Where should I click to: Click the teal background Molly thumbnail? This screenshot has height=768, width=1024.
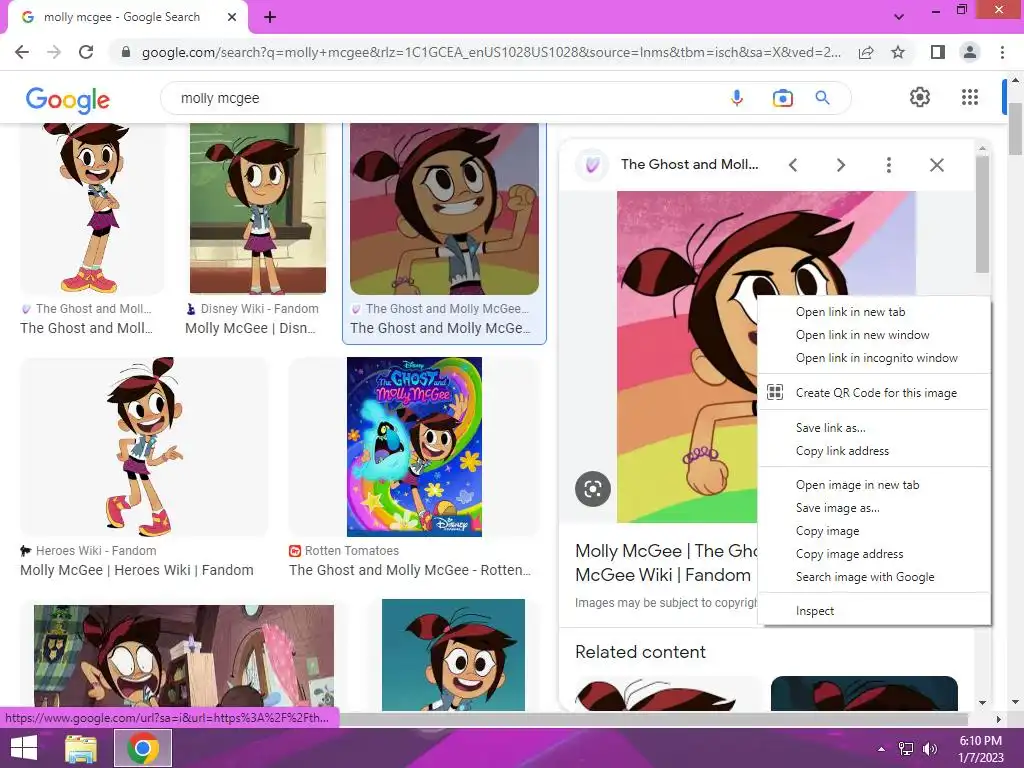click(x=453, y=654)
